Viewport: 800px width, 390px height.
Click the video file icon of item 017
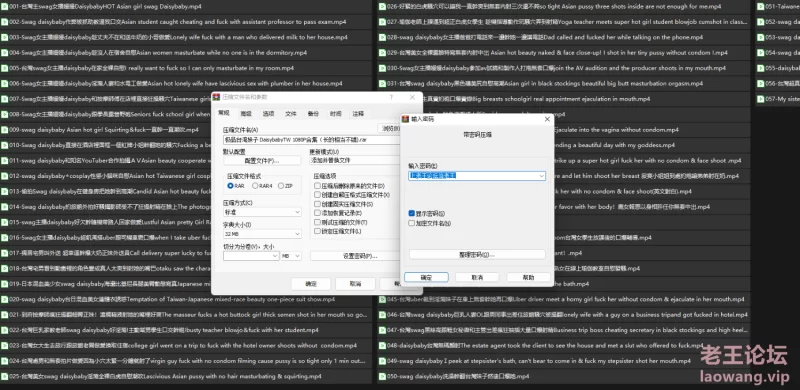[x=5, y=253]
